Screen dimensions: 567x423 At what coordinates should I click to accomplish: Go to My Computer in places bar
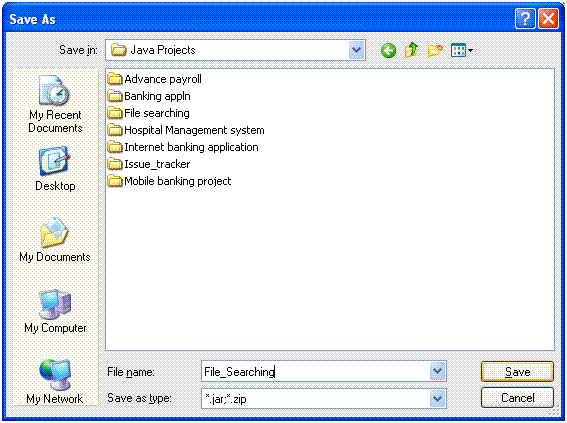point(55,311)
